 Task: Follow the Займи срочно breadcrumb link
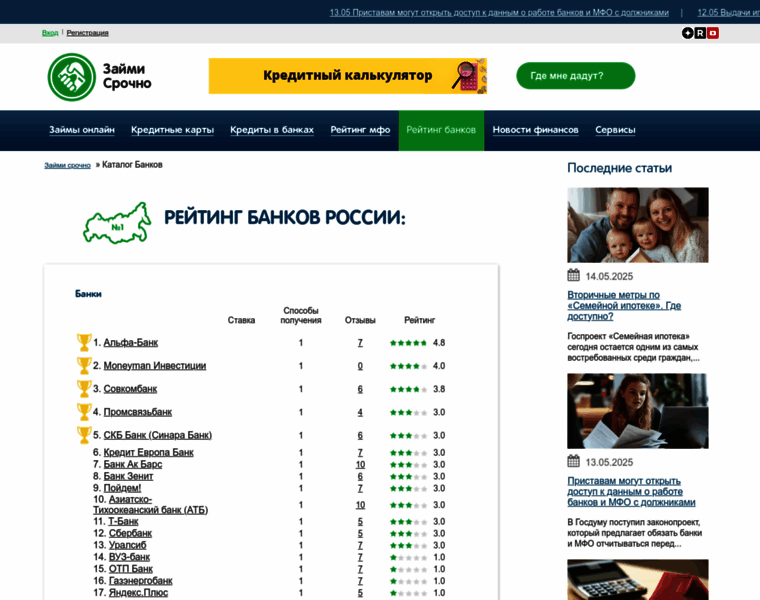click(67, 165)
